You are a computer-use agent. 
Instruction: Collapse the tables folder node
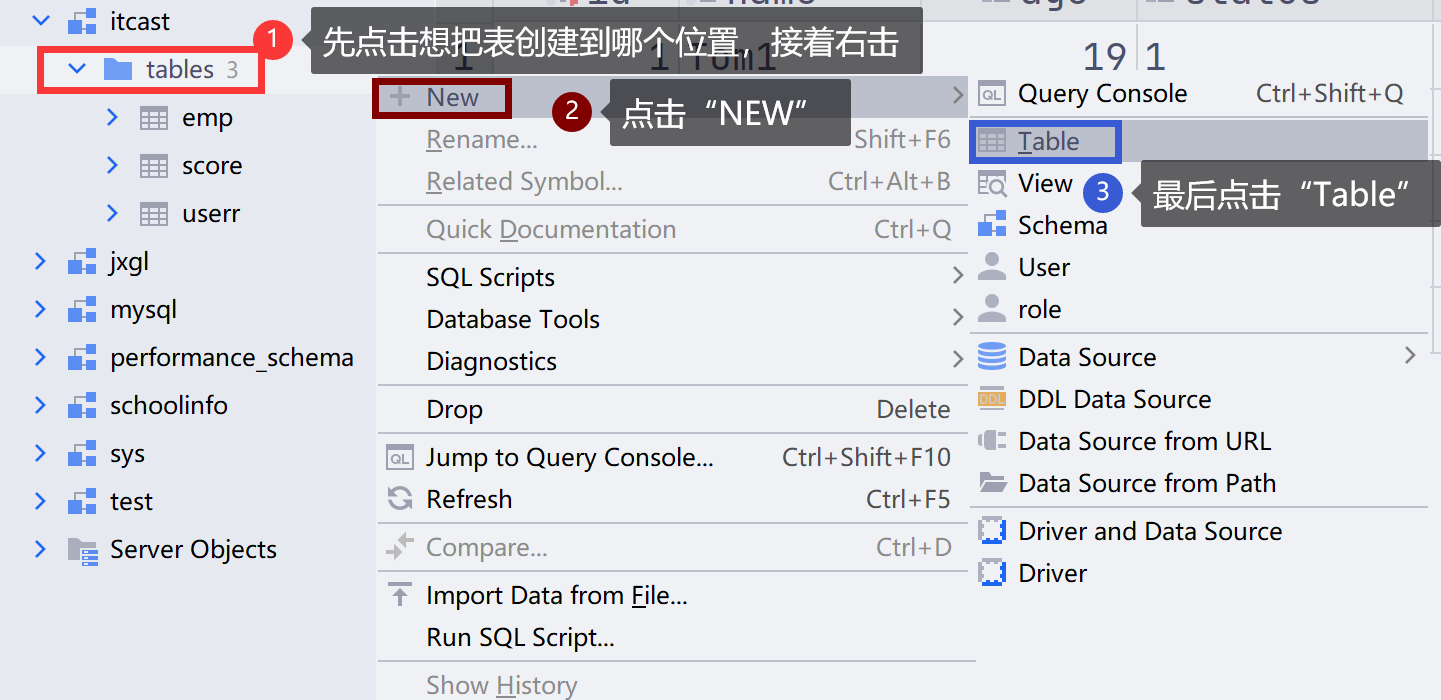77,69
